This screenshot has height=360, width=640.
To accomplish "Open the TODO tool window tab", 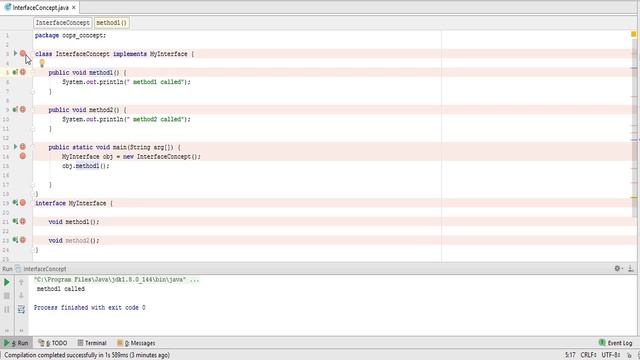I will (x=53, y=343).
